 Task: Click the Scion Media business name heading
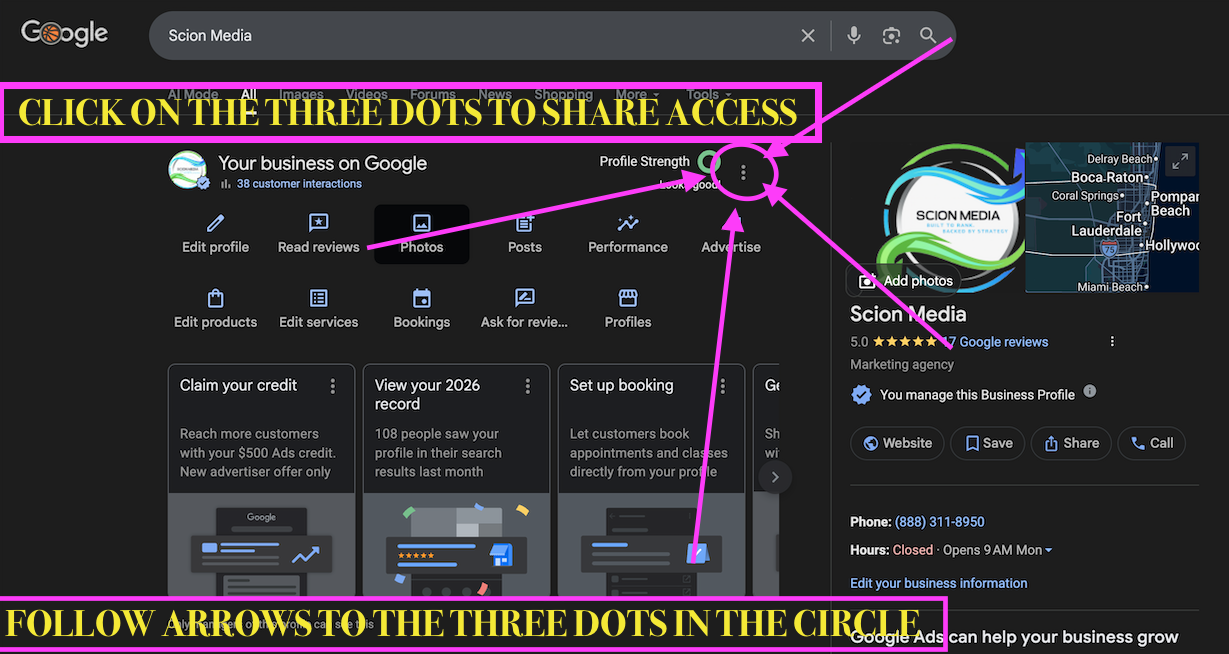tap(908, 314)
